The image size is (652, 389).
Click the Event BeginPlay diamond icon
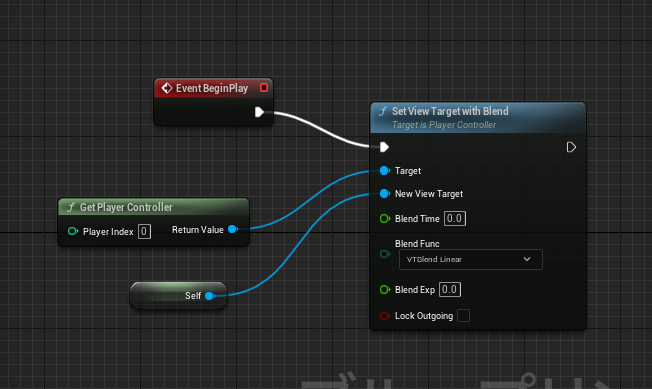(x=167, y=88)
